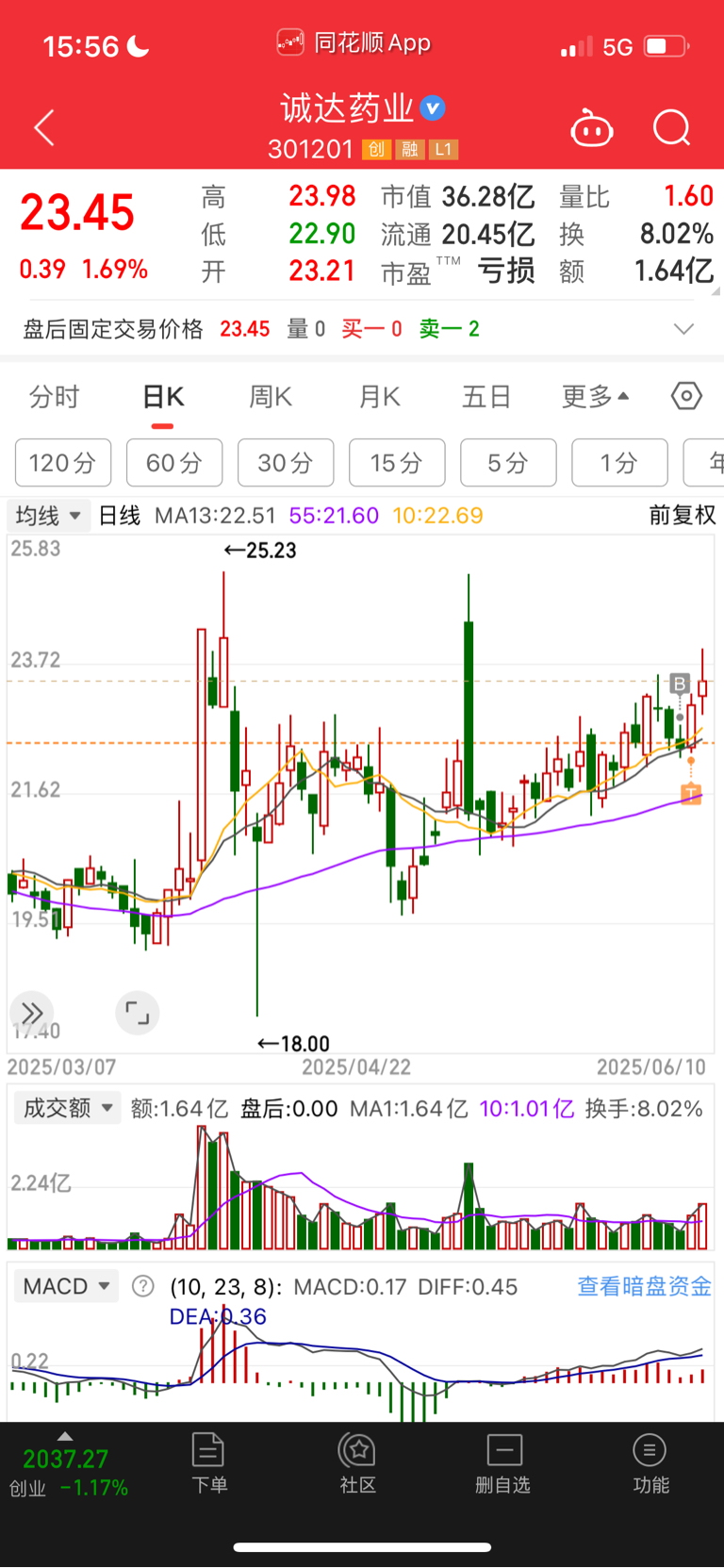This screenshot has width=724, height=1568.
Task: Tap the 开 23.21 value
Action: tap(278, 272)
